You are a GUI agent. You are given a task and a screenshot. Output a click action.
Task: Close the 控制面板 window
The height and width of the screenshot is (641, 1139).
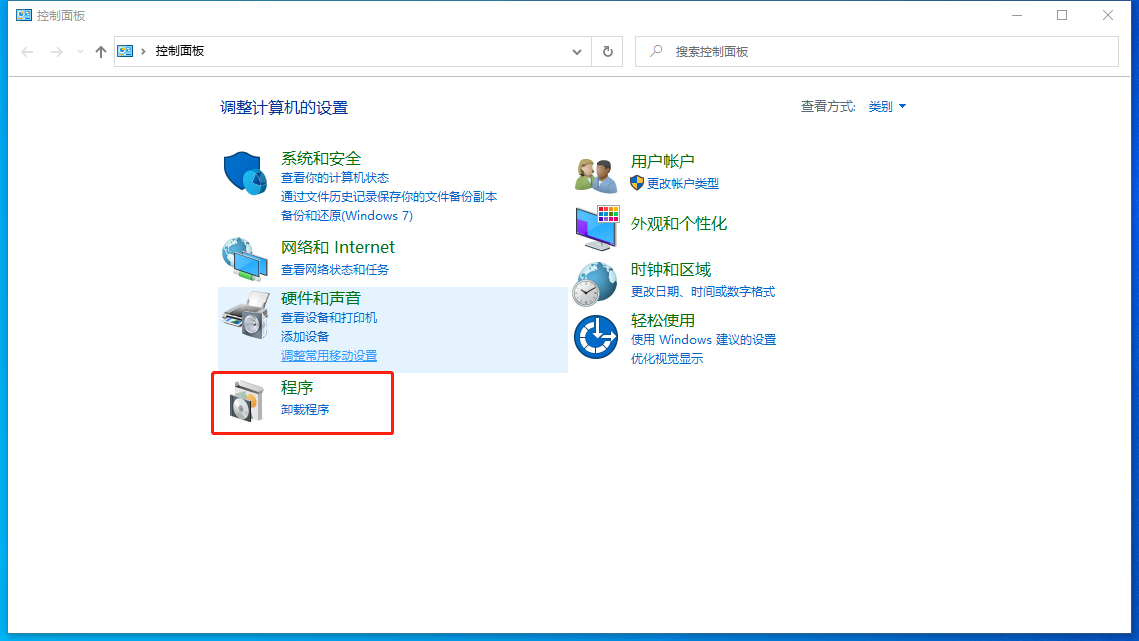coord(1108,15)
